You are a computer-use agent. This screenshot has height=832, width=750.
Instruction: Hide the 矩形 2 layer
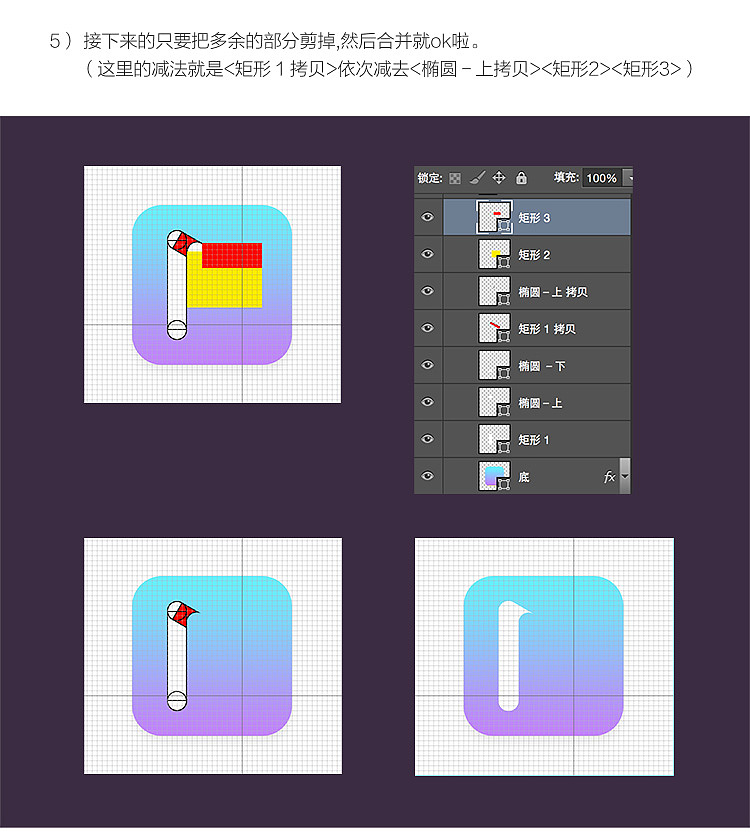pos(428,254)
